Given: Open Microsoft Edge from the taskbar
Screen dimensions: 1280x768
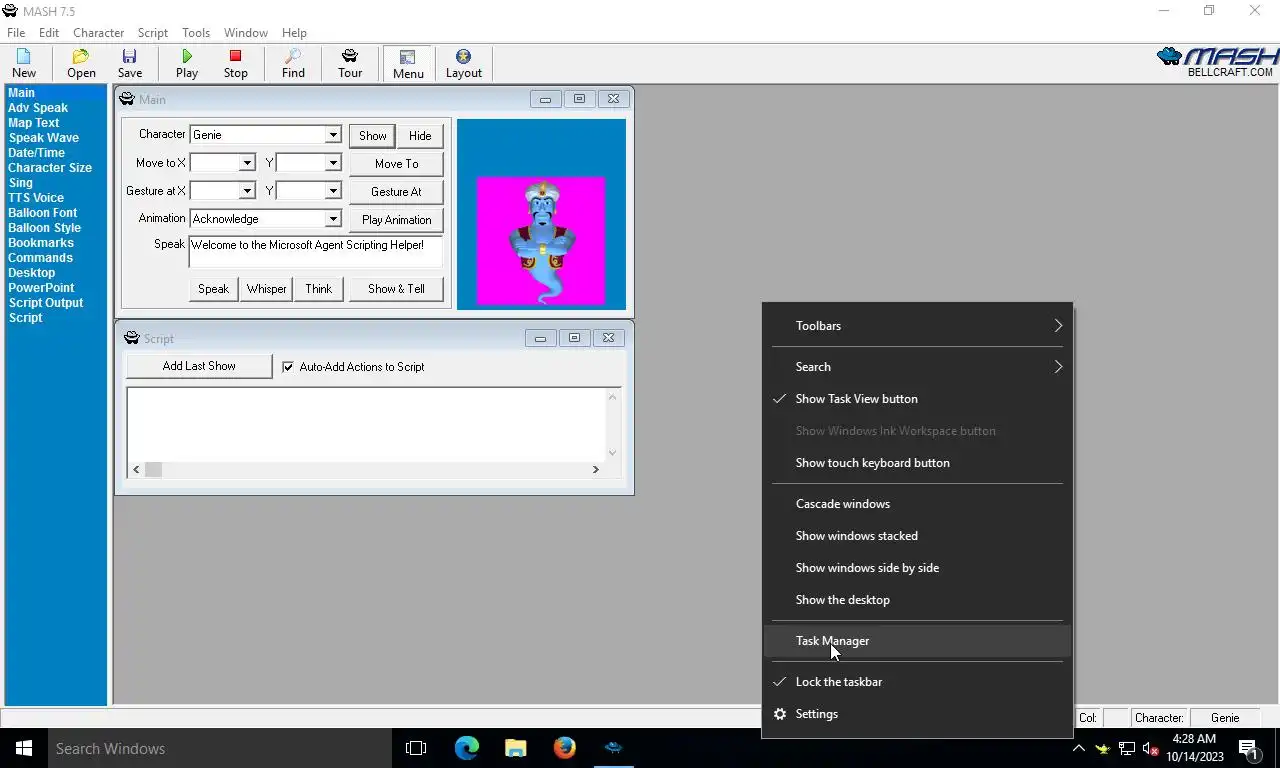Looking at the screenshot, I should [x=466, y=748].
